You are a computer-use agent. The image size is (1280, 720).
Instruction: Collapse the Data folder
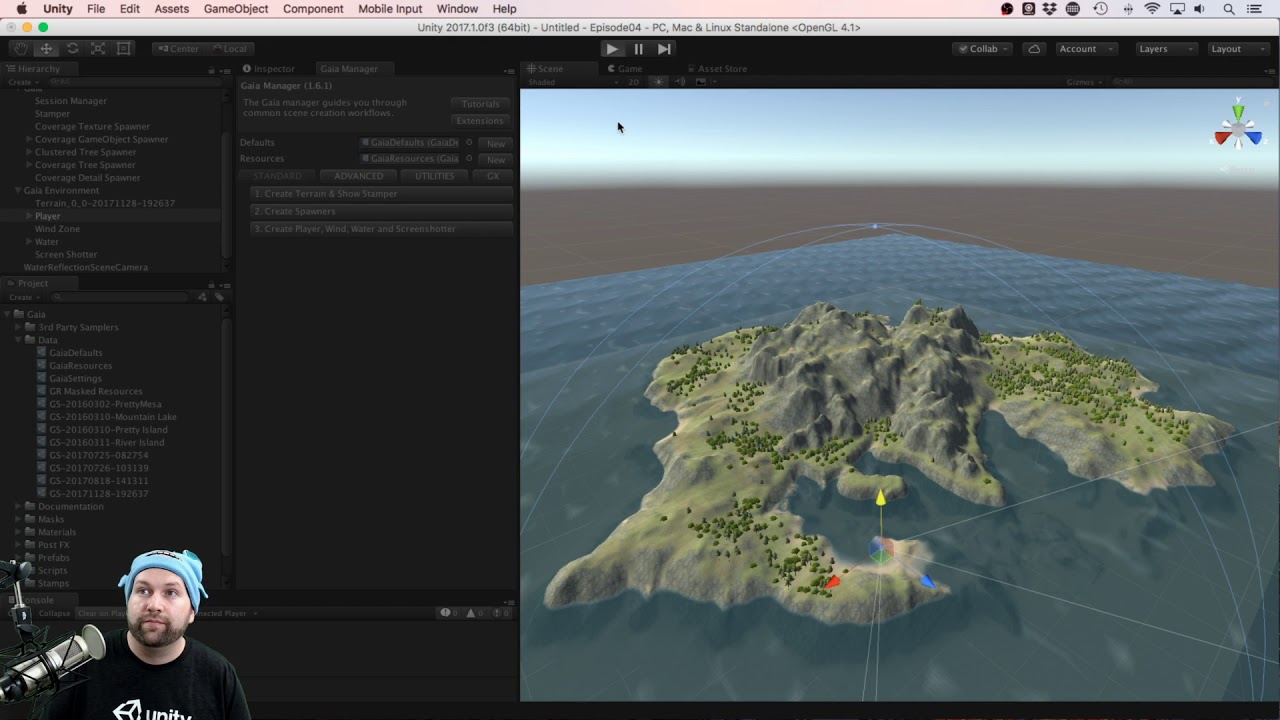(18, 340)
